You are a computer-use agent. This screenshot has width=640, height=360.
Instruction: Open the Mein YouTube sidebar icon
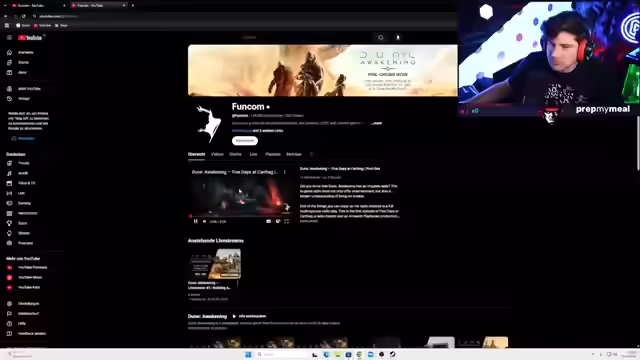click(9, 89)
